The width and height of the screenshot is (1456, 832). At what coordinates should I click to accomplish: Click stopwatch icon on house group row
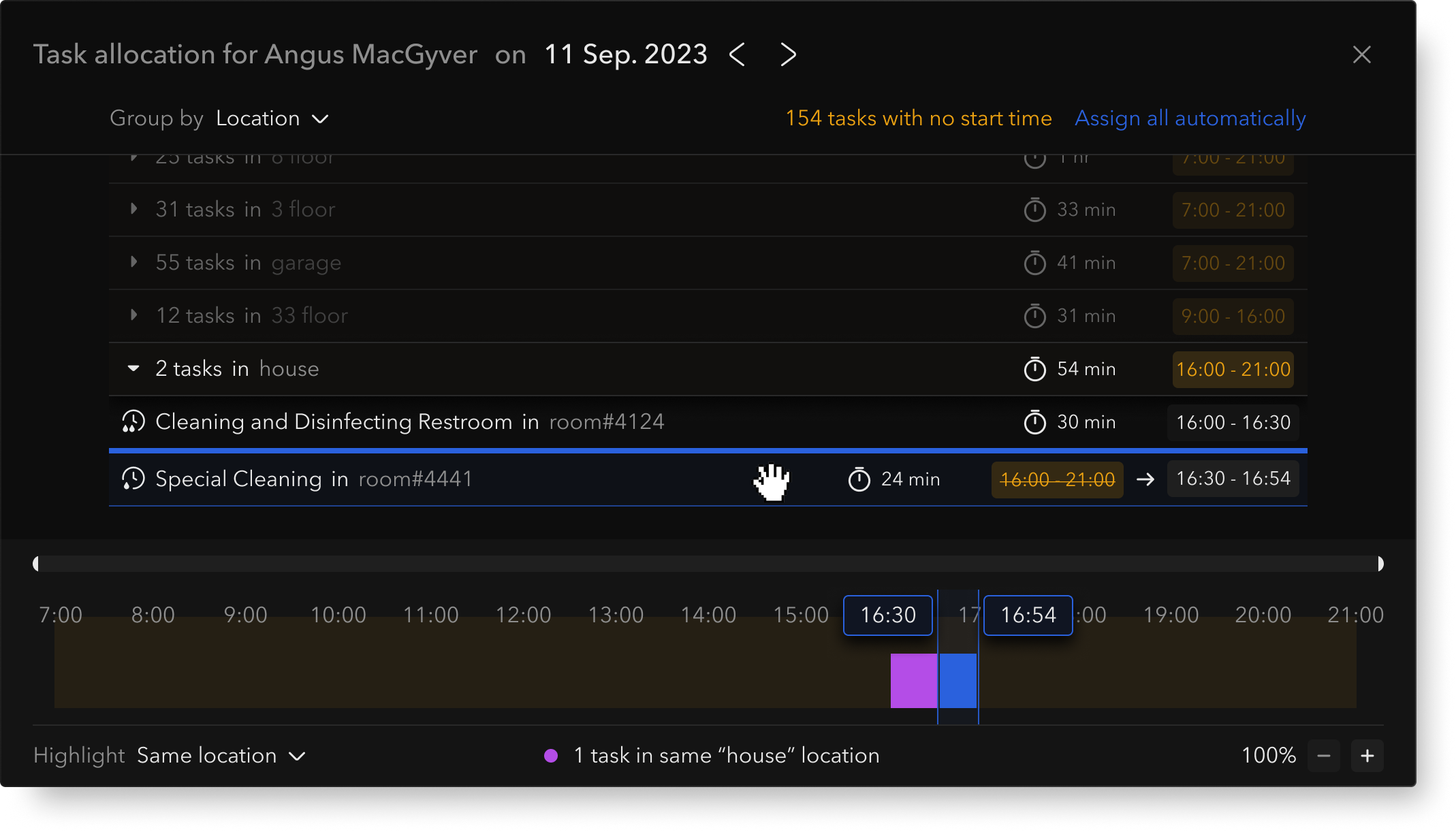click(x=1034, y=369)
